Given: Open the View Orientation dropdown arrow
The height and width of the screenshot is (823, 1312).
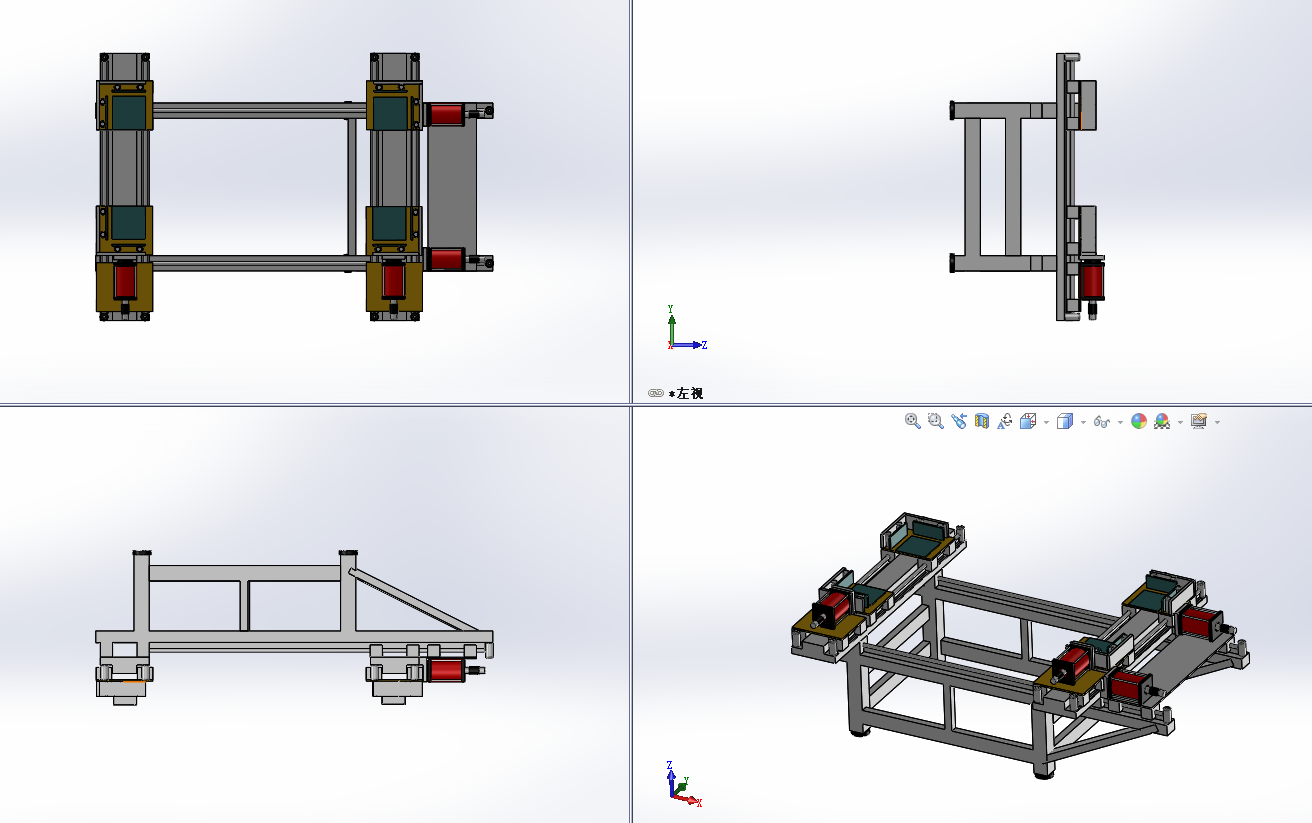Looking at the screenshot, I should coord(1046,422).
